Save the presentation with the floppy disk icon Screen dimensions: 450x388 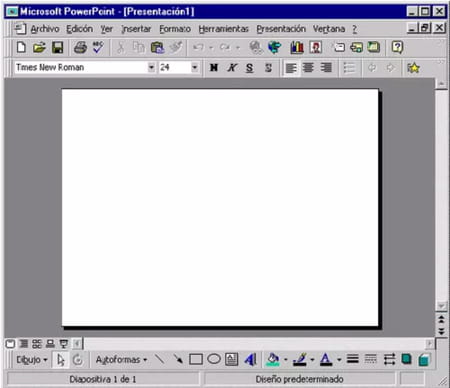click(58, 47)
